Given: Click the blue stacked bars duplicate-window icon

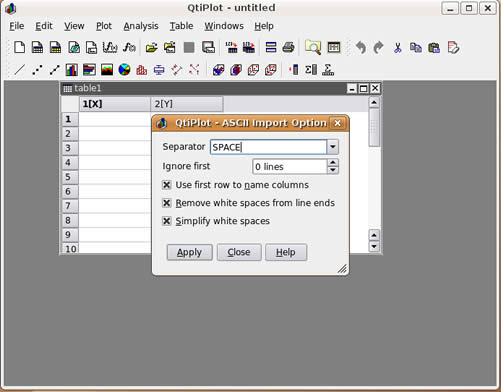Looking at the screenshot, I should 271,47.
